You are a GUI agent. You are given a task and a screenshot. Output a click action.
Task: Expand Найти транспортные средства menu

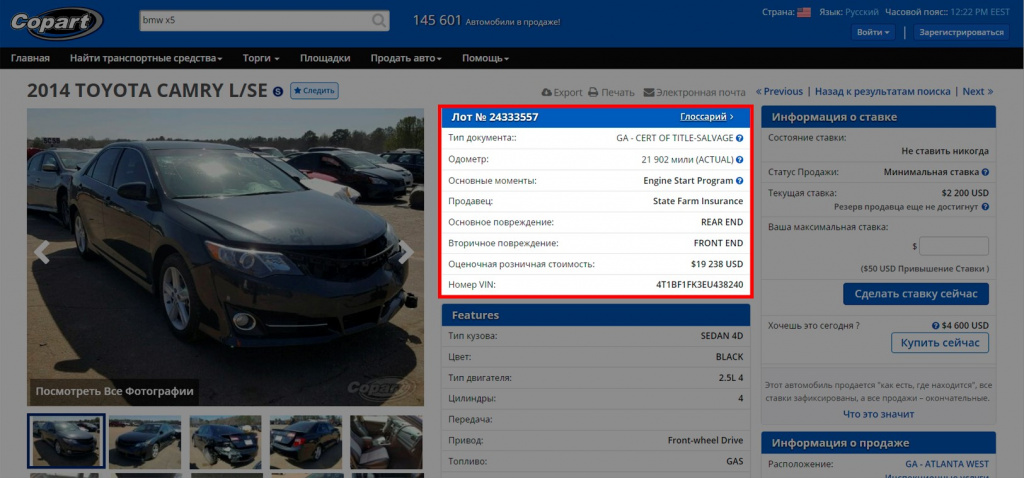point(146,58)
